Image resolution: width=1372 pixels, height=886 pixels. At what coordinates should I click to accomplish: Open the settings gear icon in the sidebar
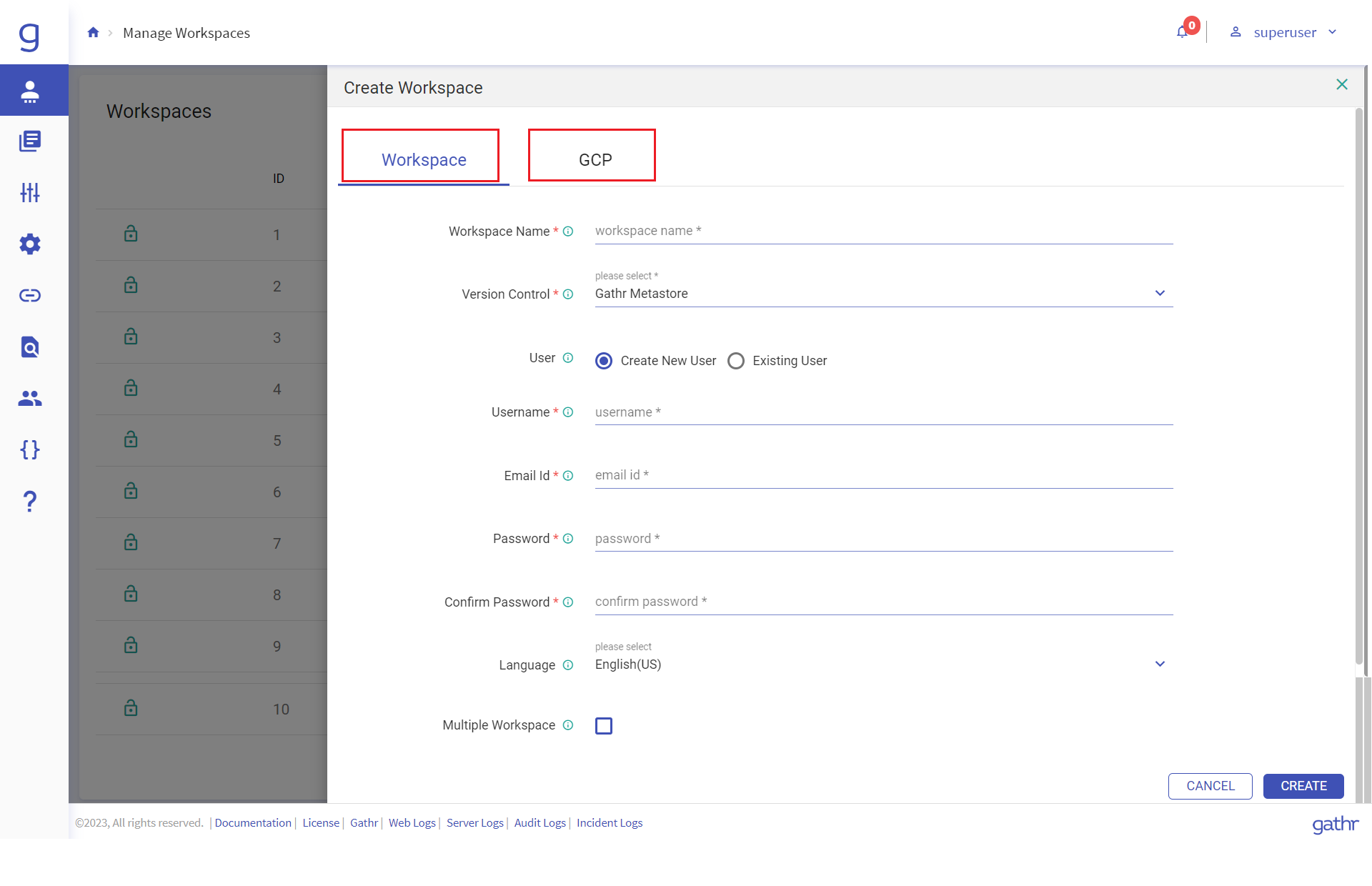[x=30, y=244]
